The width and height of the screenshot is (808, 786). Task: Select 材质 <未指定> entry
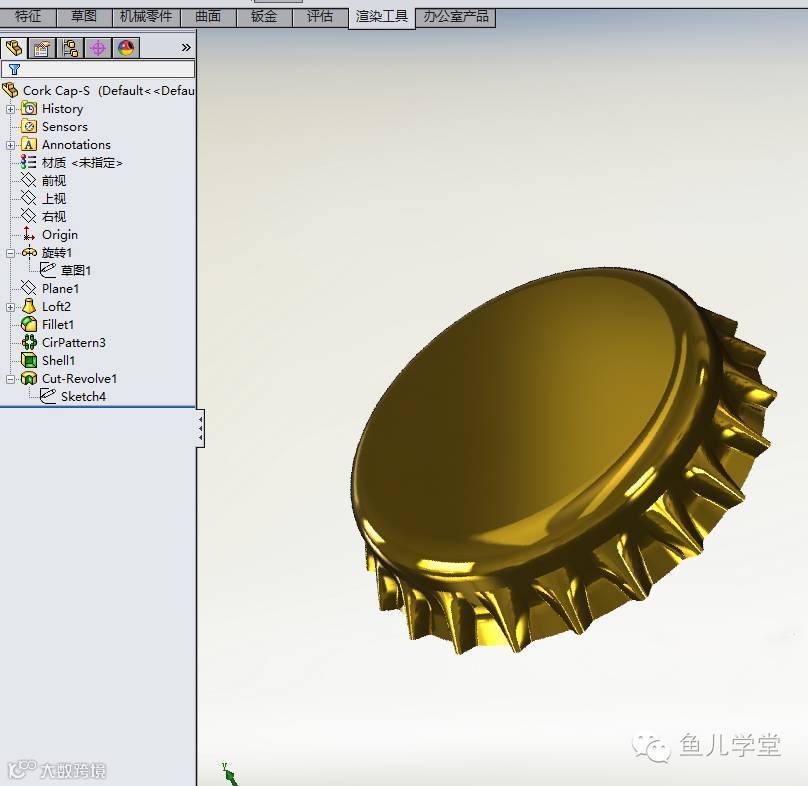pos(82,163)
